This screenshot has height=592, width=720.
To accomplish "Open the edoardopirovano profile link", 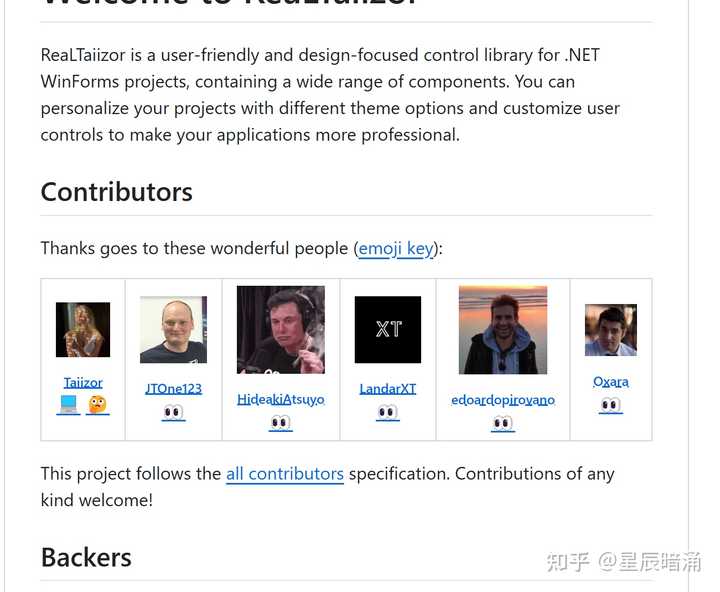I will point(503,400).
